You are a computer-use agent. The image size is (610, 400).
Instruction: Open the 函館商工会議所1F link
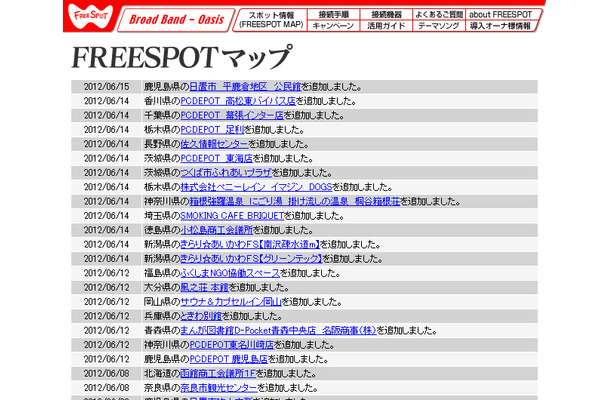(x=218, y=374)
